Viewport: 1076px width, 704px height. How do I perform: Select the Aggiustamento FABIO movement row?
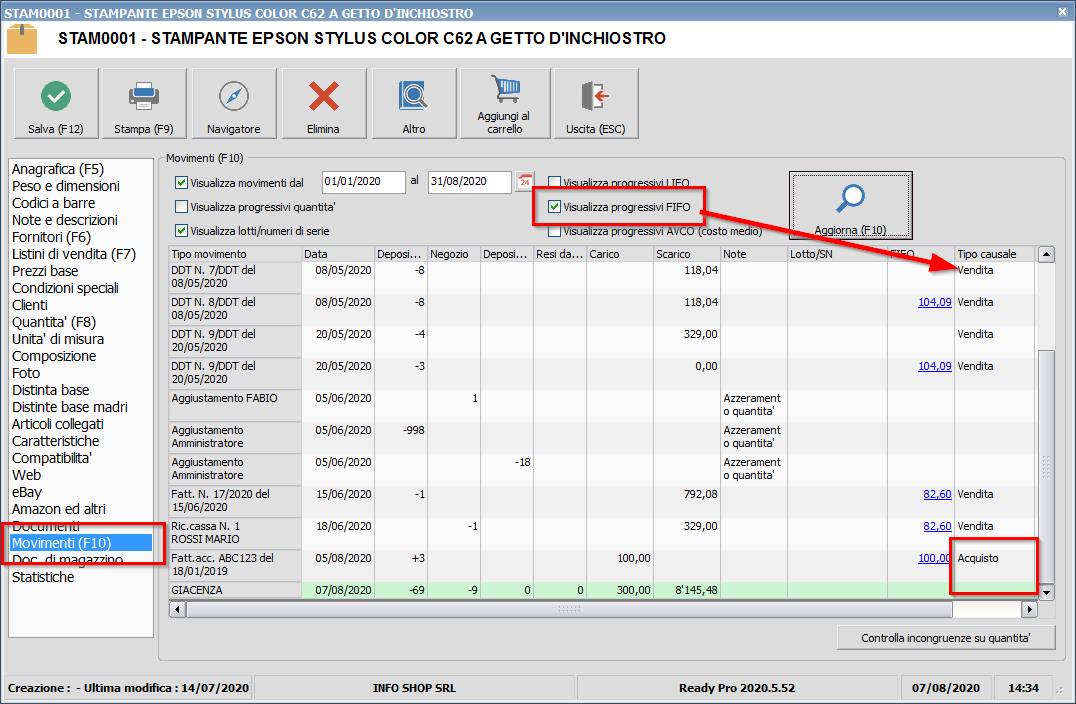(235, 406)
